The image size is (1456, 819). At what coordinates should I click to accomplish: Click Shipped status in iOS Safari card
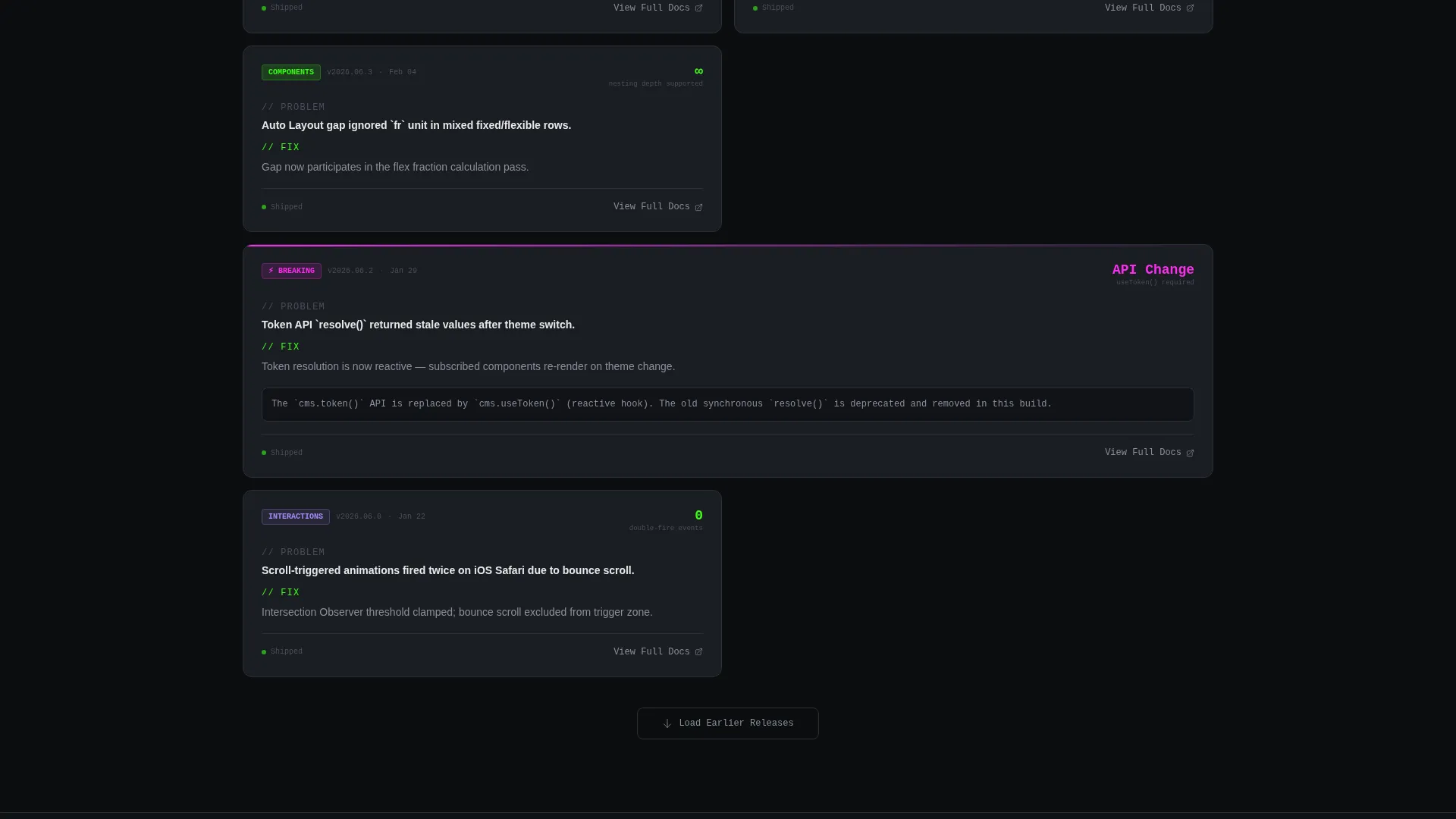coord(282,652)
